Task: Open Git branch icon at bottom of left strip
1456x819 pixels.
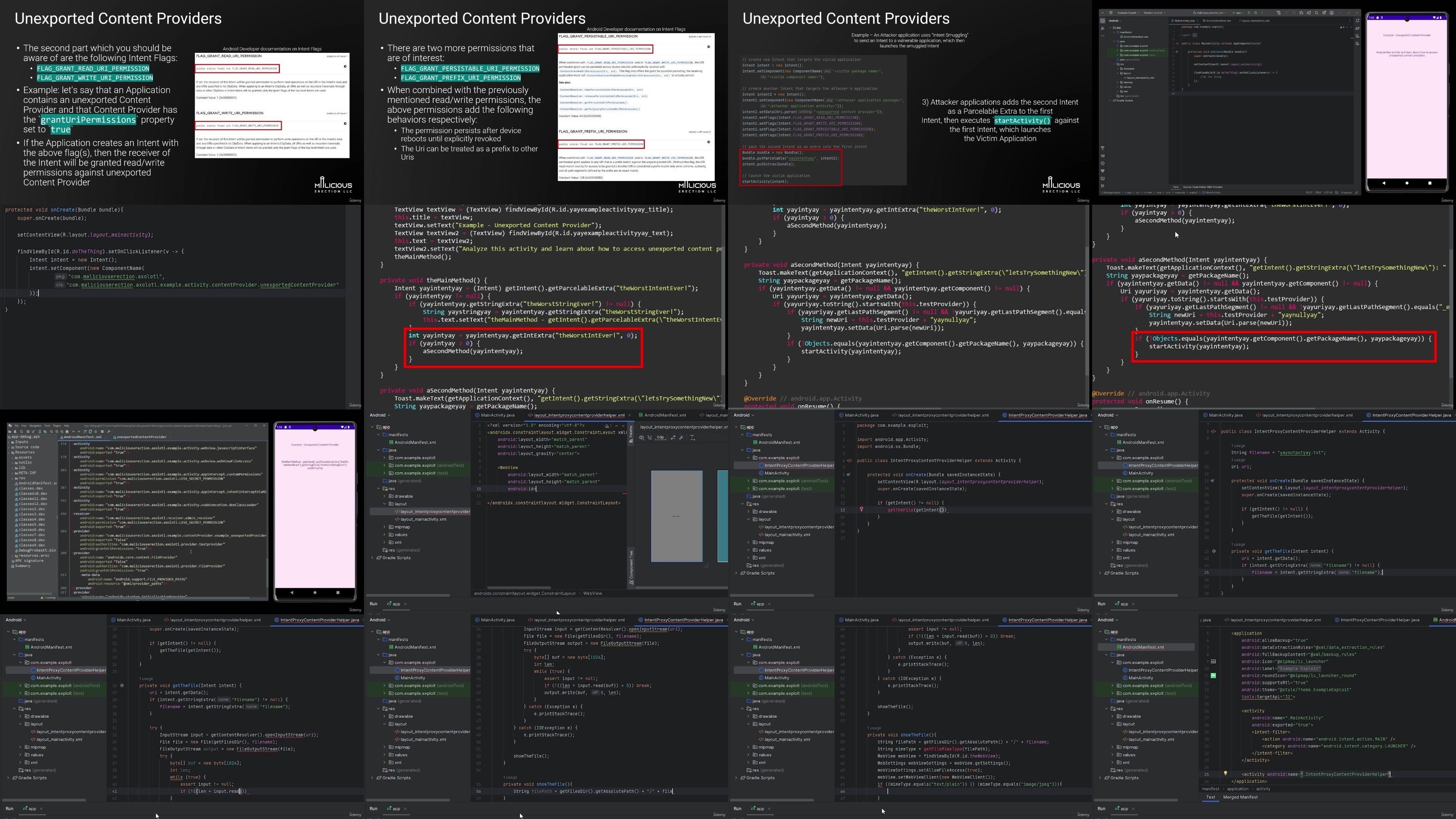Action: pos(1103,186)
